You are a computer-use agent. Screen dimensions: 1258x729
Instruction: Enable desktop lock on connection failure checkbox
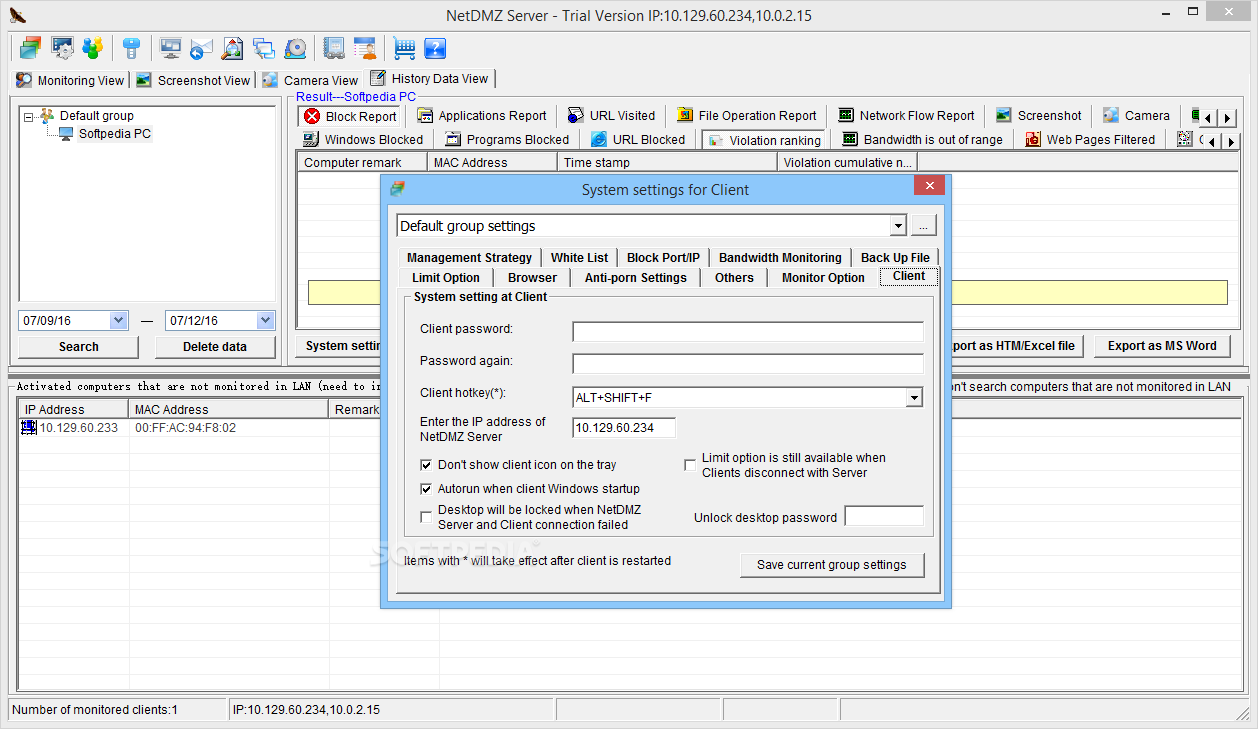tap(427, 517)
